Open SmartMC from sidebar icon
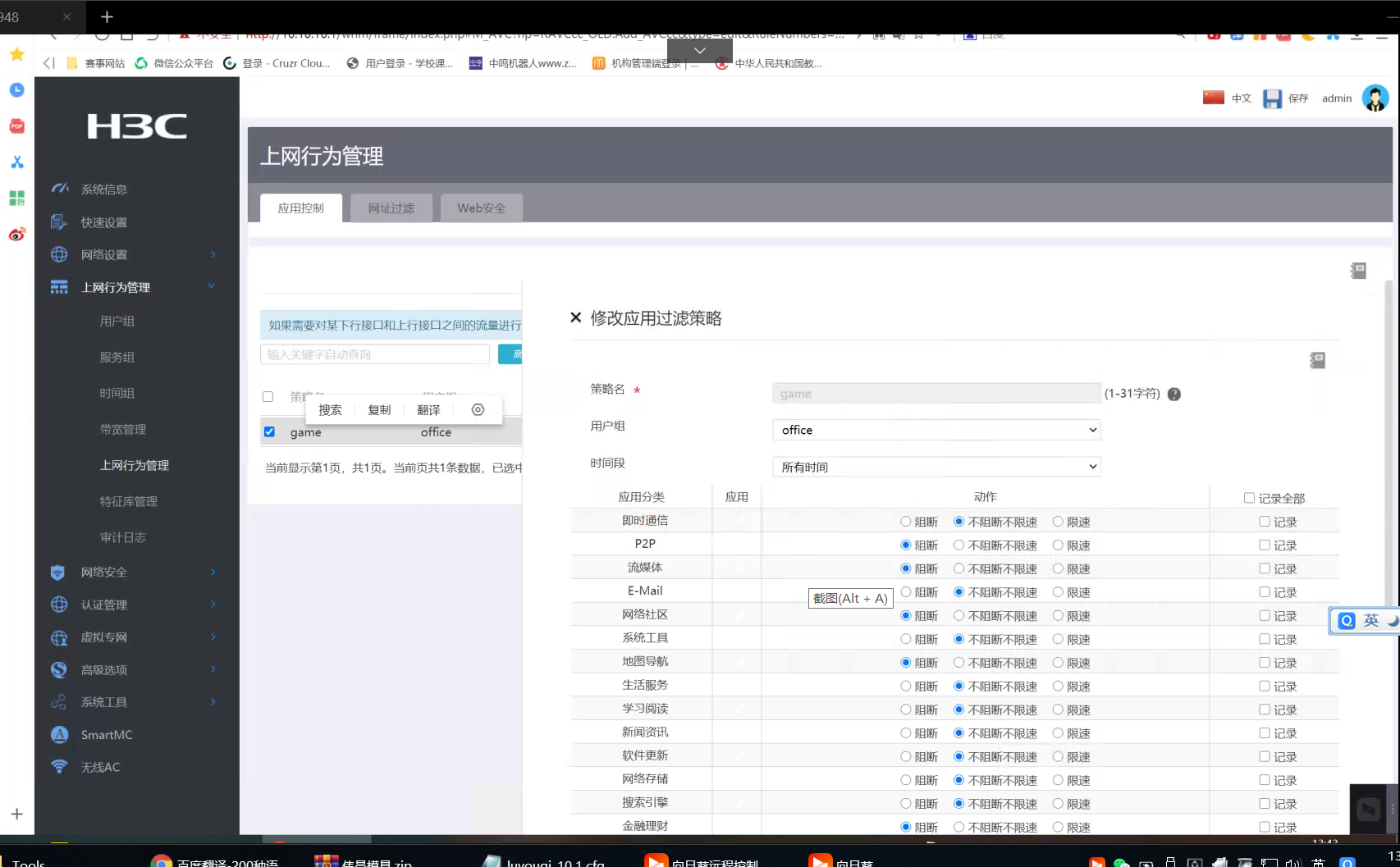Screen dimensions: 1400x867 pyautogui.click(x=59, y=735)
